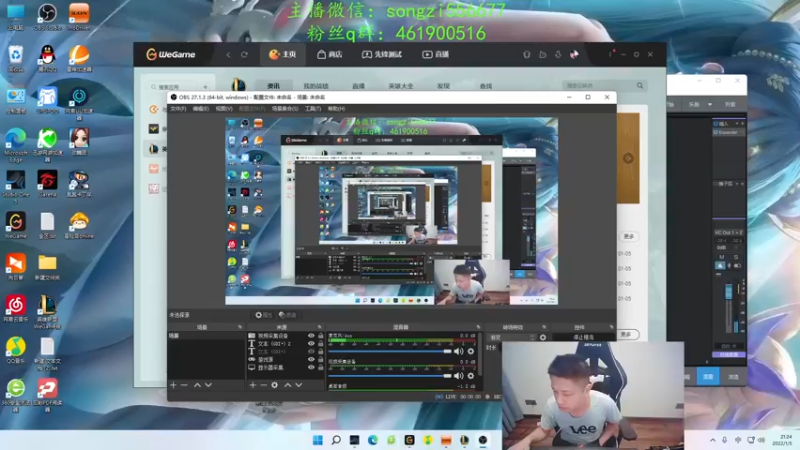Image resolution: width=800 pixels, height=450 pixels.
Task: Open source properties gear in sources panel toolbar
Action: pos(274,385)
